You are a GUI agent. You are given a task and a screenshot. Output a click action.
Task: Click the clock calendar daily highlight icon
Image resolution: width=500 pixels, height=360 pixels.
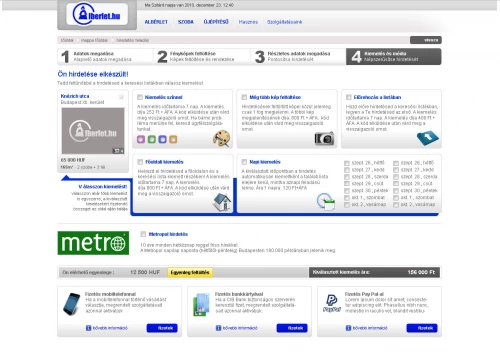(326, 201)
